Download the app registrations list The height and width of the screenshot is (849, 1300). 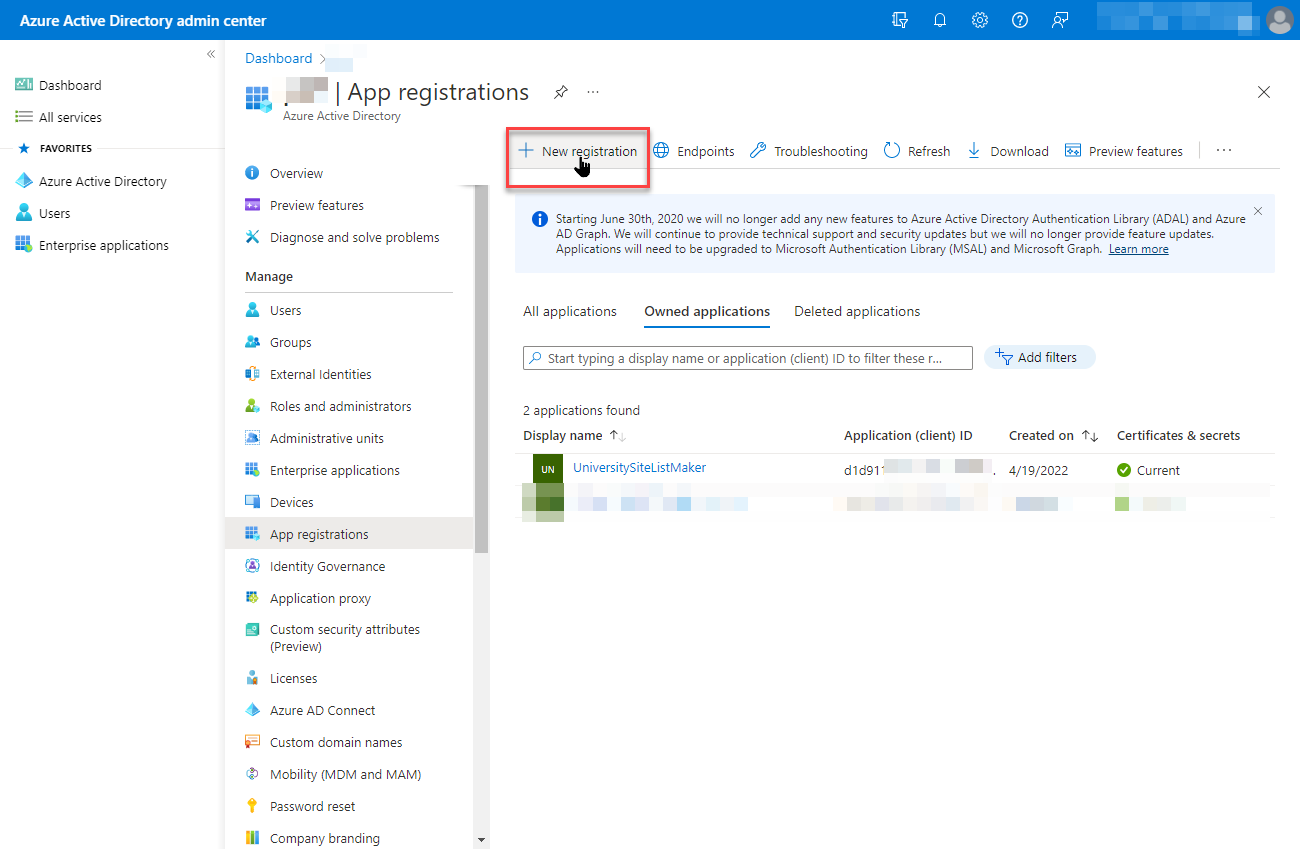[x=1008, y=152]
